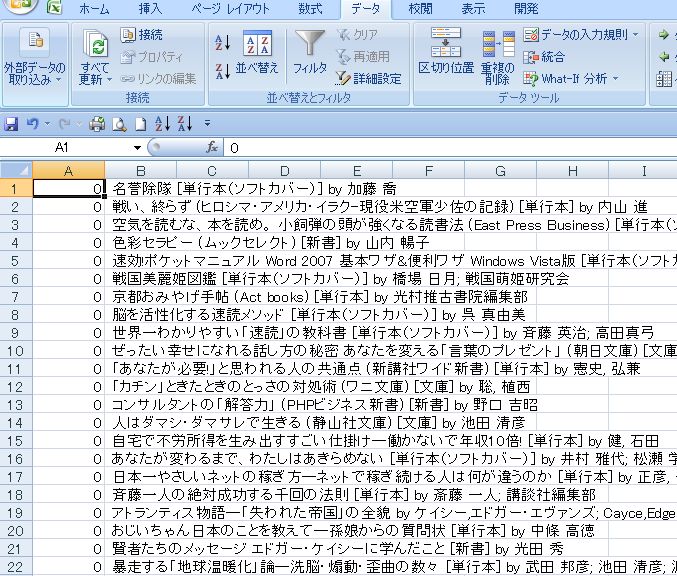Open the ホーム ribbon tab

tap(95, 9)
